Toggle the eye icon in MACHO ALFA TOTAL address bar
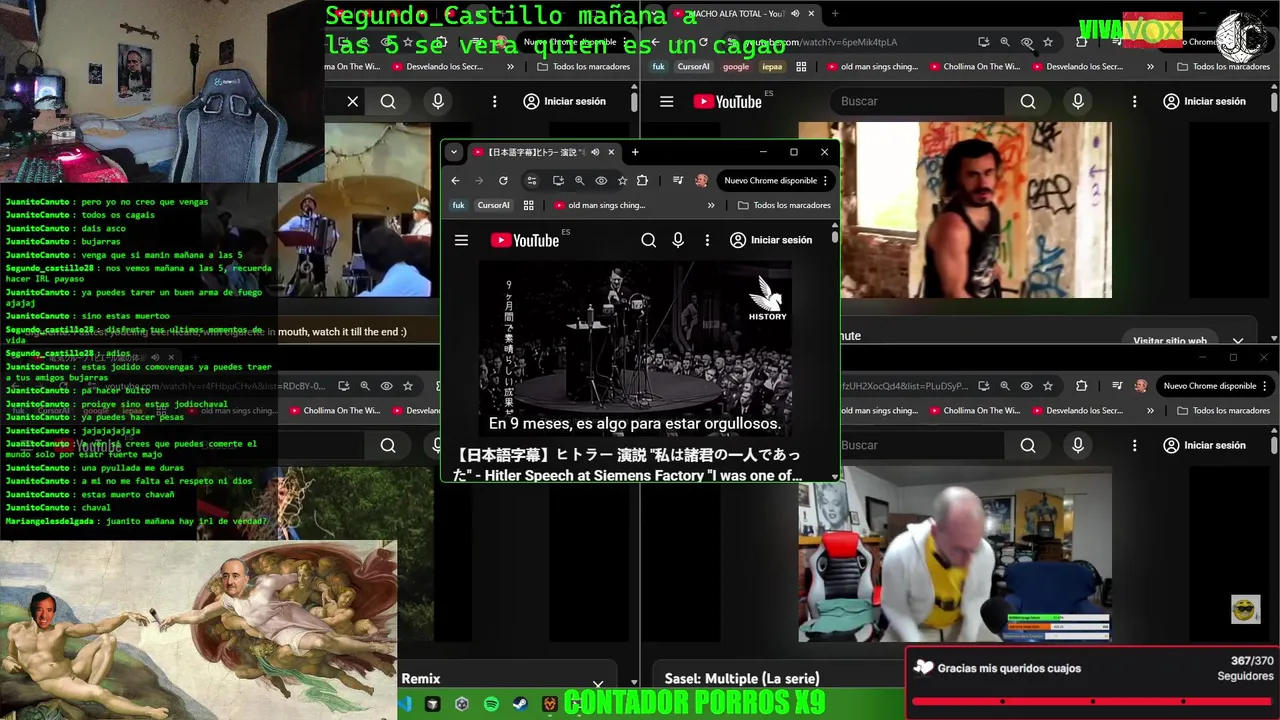The height and width of the screenshot is (720, 1280). click(1026, 42)
